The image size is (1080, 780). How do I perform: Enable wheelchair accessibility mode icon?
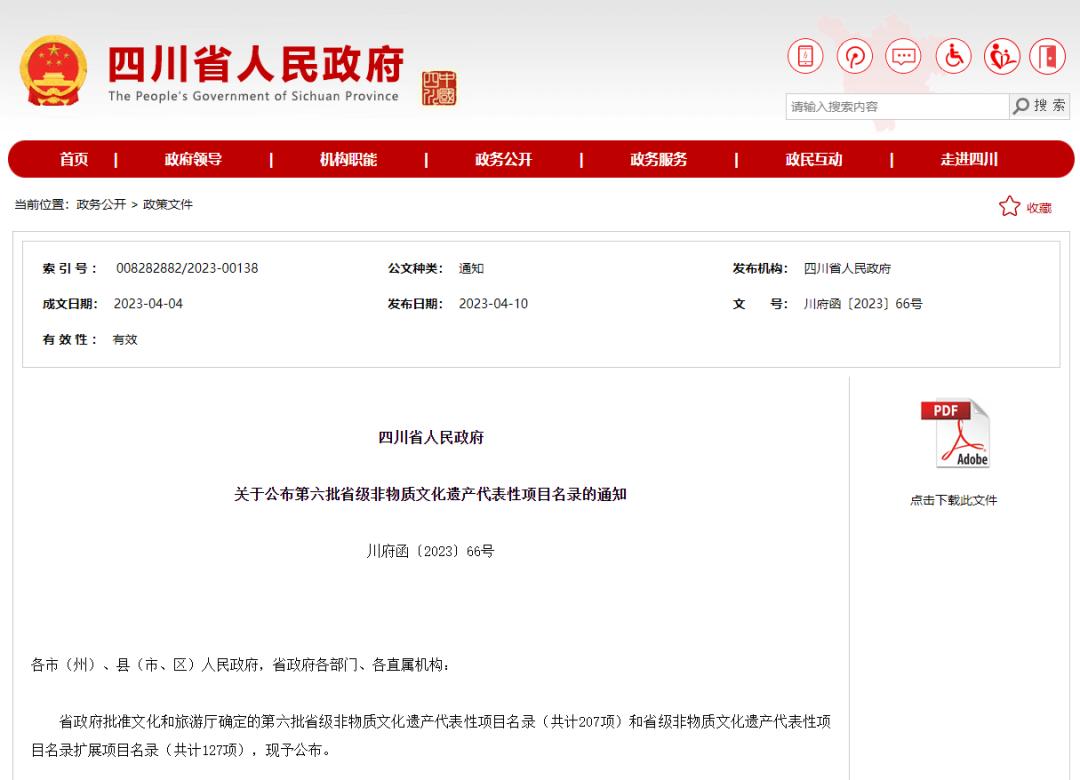point(953,56)
